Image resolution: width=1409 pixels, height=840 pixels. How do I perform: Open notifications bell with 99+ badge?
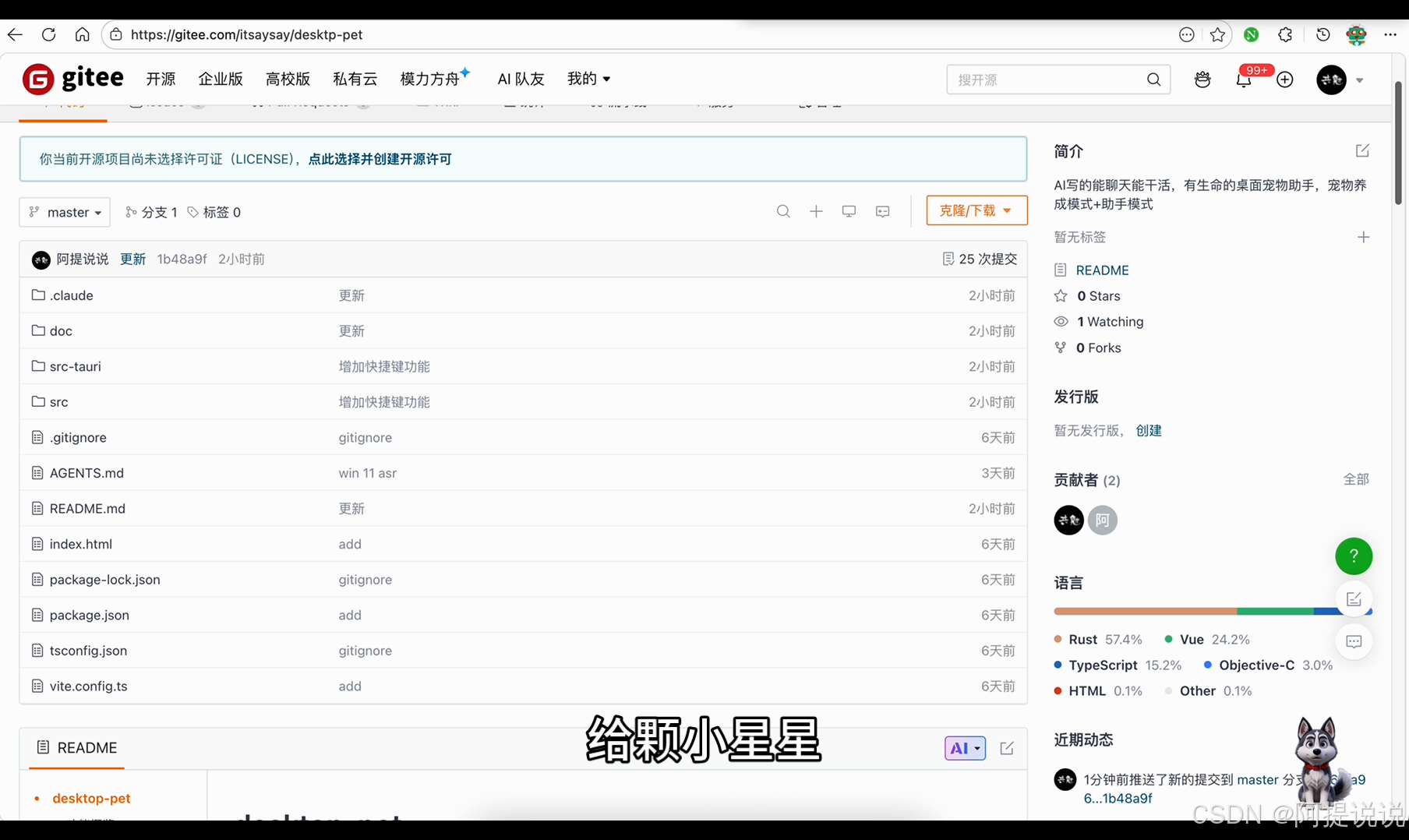(1244, 79)
